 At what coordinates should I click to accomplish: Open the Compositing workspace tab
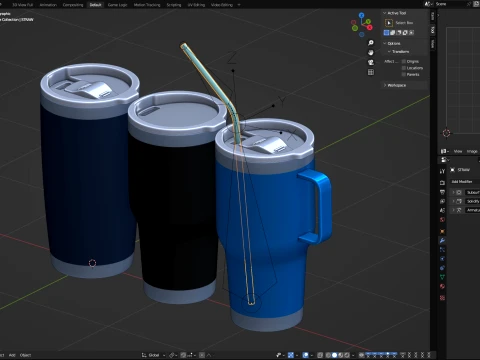tap(73, 5)
